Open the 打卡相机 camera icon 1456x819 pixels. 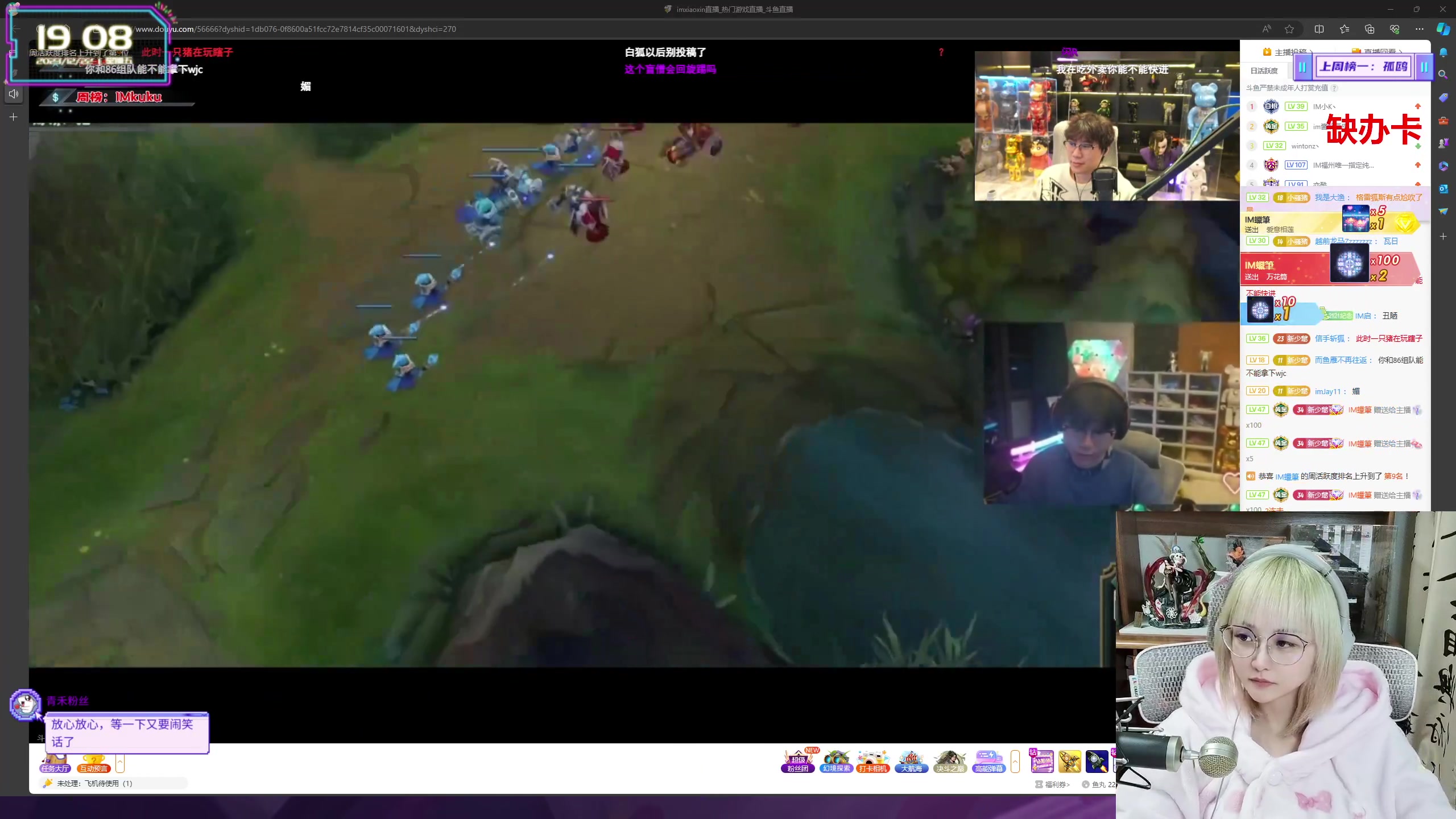pyautogui.click(x=873, y=760)
